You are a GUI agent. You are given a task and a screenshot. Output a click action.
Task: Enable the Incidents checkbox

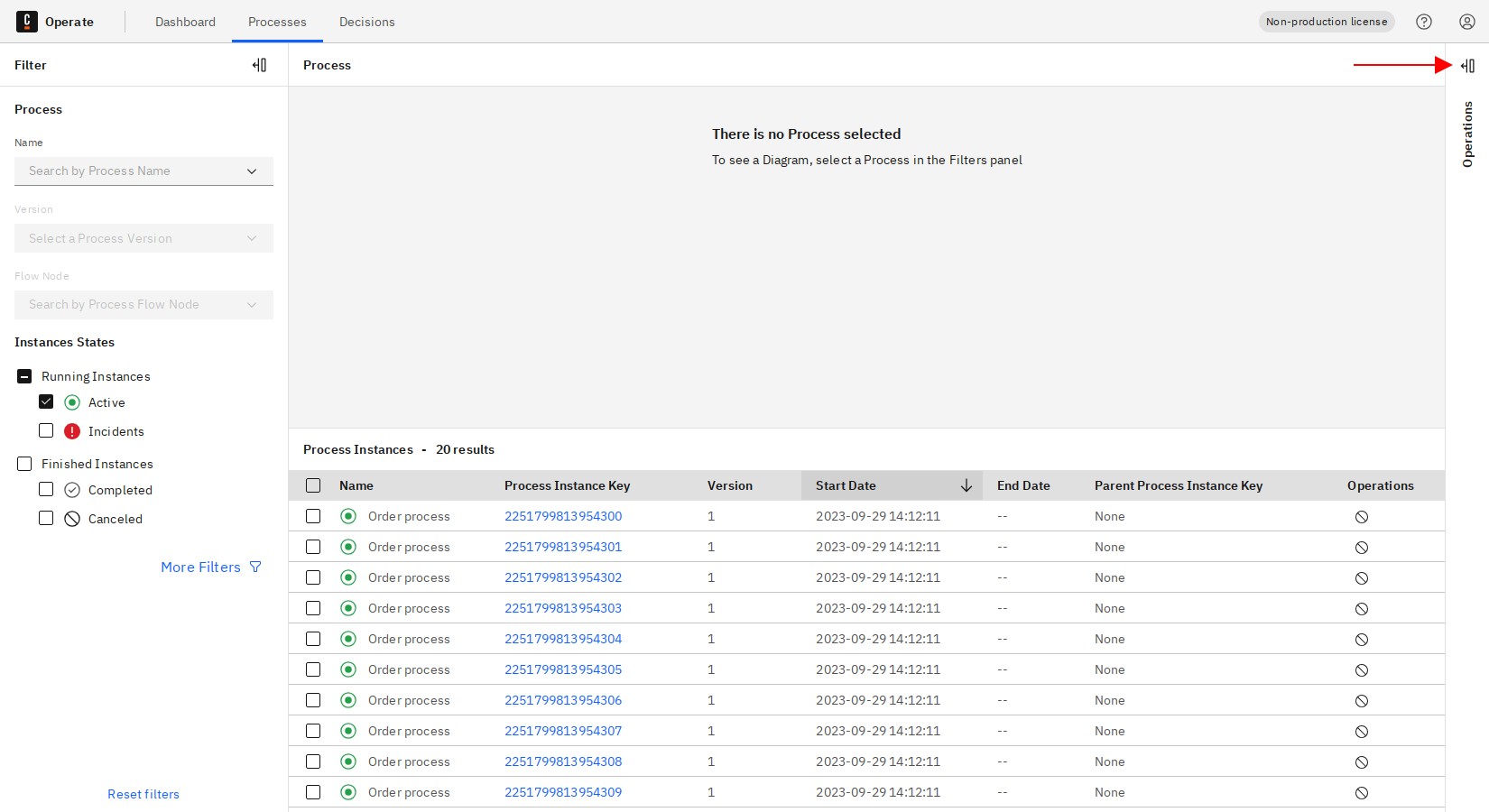click(46, 431)
